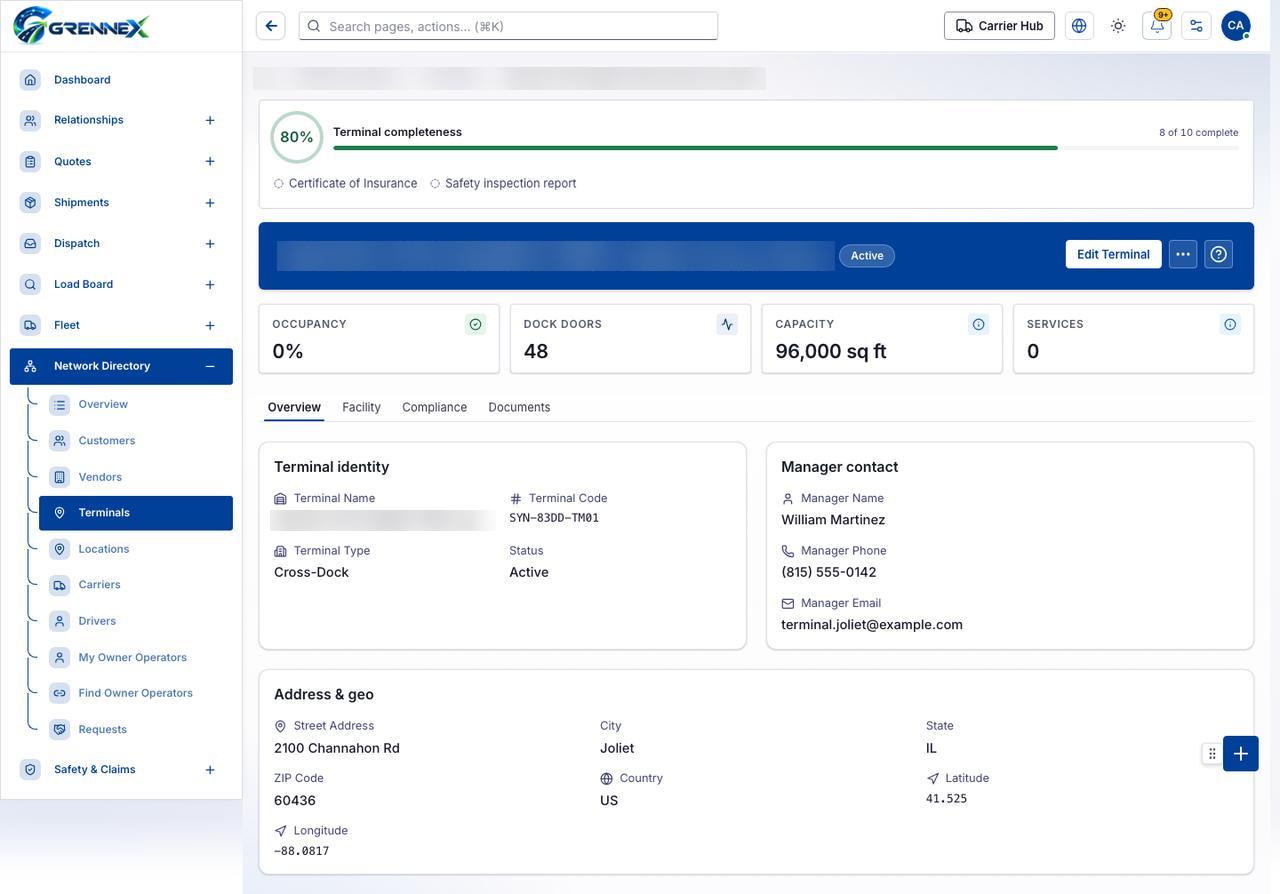Viewport: 1280px width, 894px height.
Task: Click the Dock Doors activity icon
Action: tap(727, 324)
